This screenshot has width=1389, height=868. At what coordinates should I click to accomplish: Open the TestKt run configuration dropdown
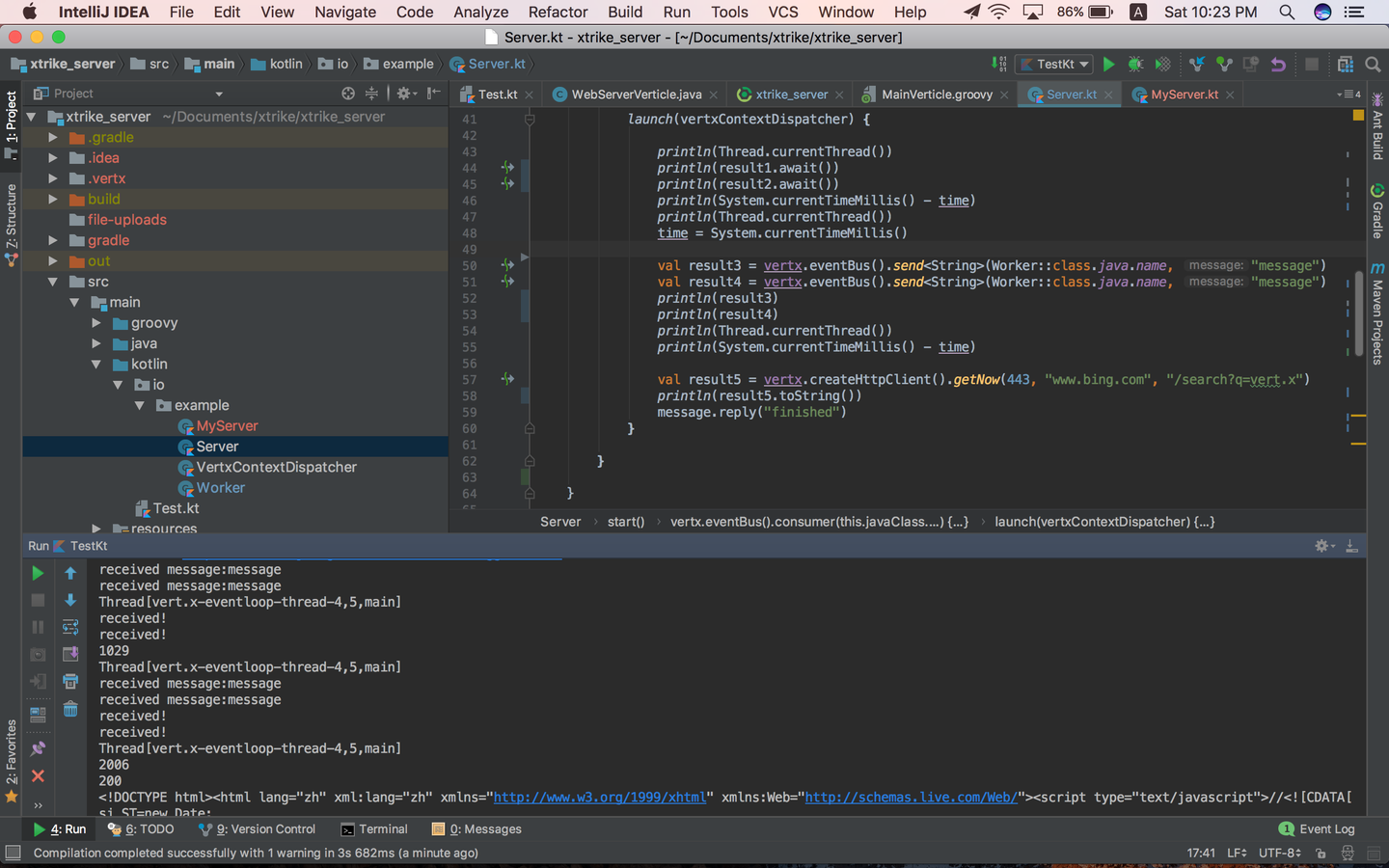coord(1054,64)
